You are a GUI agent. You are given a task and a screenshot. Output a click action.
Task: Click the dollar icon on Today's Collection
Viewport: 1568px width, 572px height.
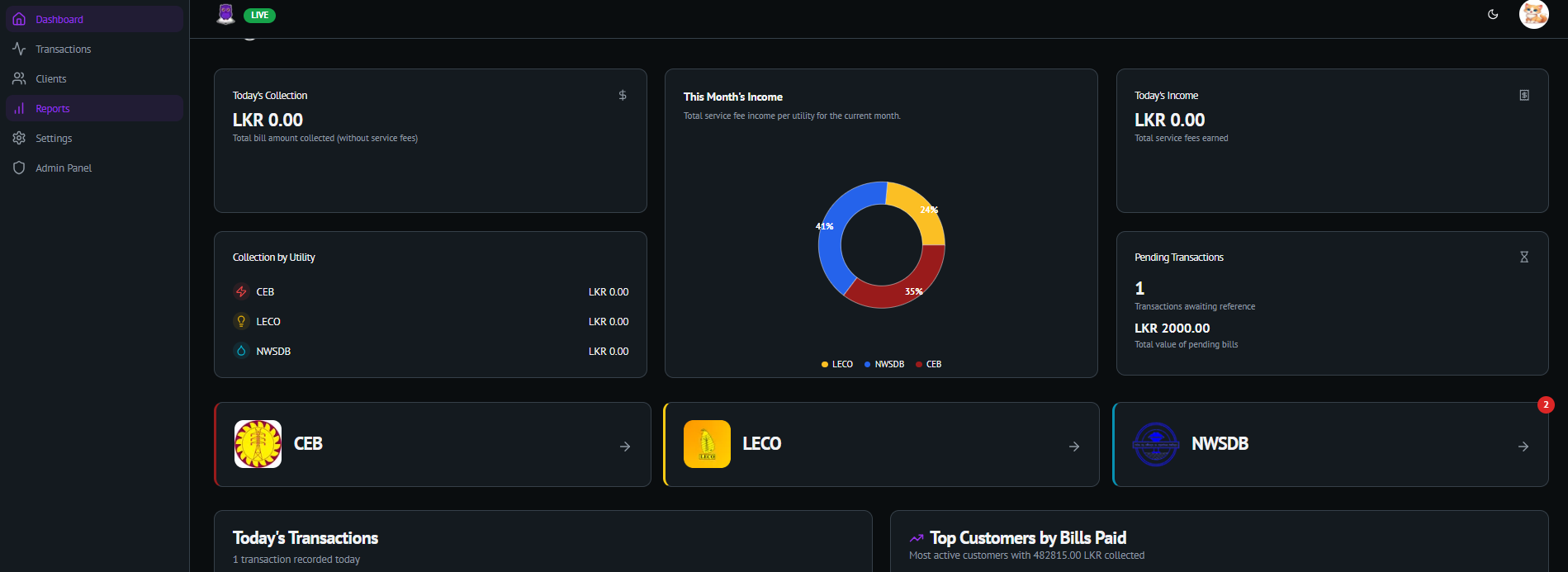pos(623,95)
